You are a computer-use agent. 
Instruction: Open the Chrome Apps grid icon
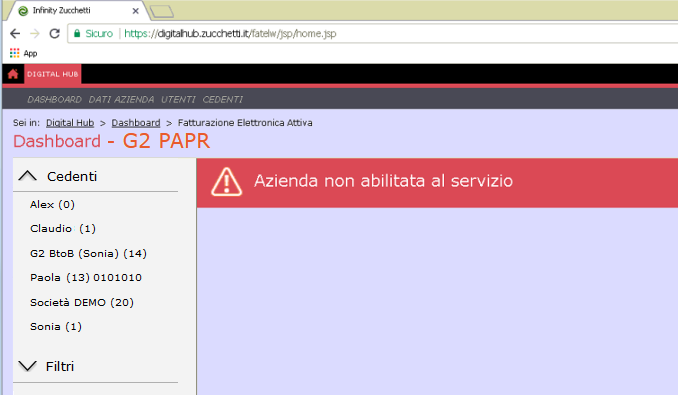tap(14, 53)
